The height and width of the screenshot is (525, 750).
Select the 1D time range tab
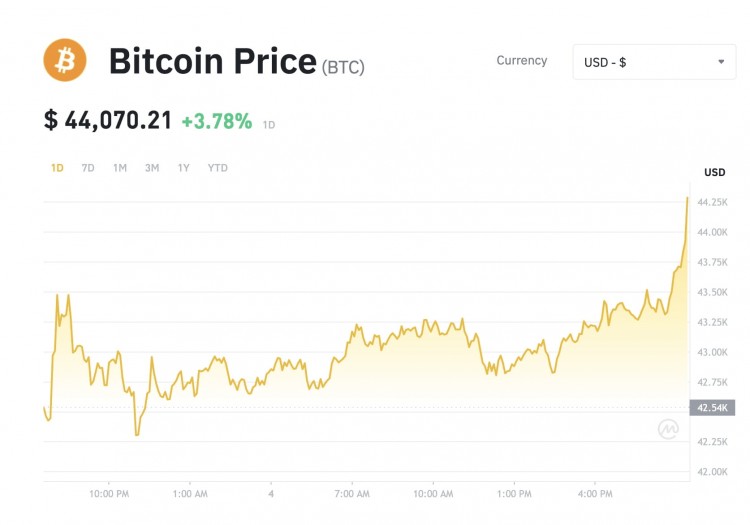click(57, 168)
